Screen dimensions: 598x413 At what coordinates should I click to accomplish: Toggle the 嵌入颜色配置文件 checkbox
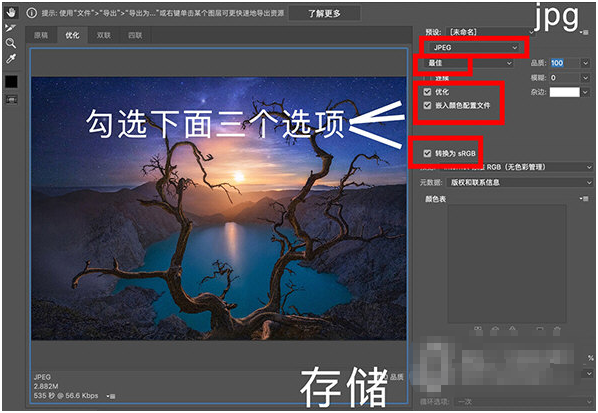(427, 105)
